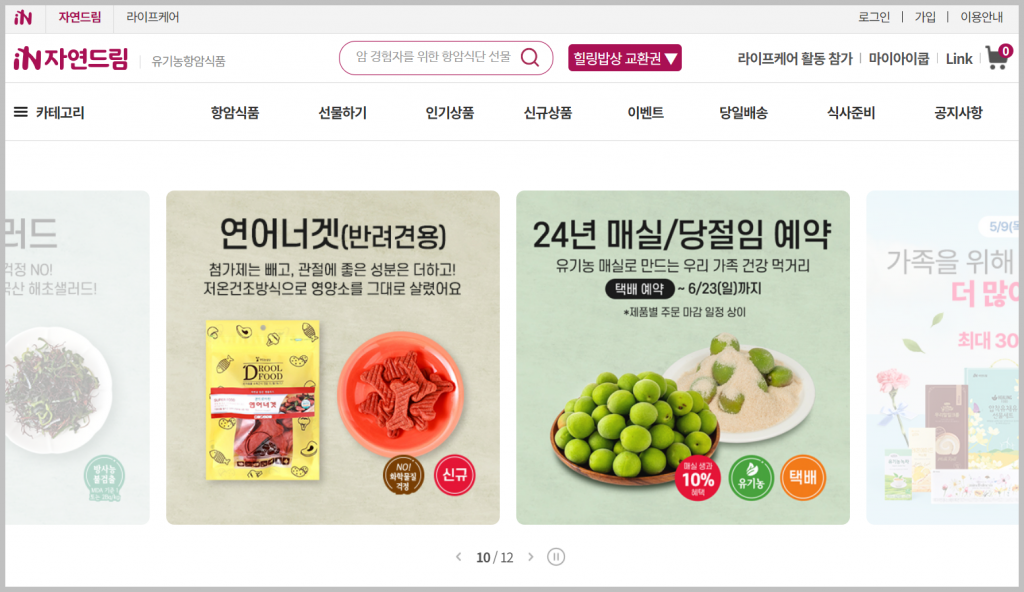This screenshot has width=1024, height=592.
Task: Switch to the 라이프케어 tab
Action: [x=153, y=17]
